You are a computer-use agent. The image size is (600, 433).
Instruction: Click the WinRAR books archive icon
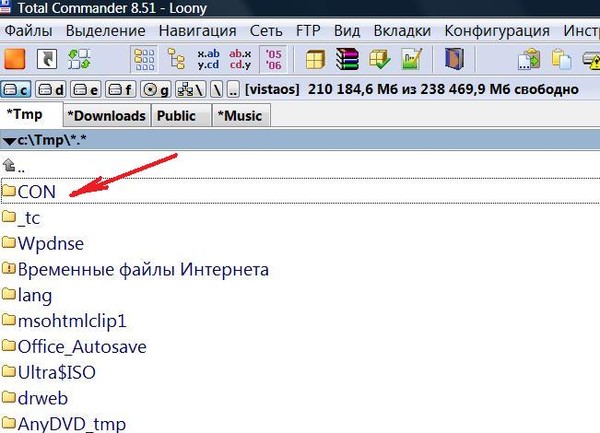347,60
